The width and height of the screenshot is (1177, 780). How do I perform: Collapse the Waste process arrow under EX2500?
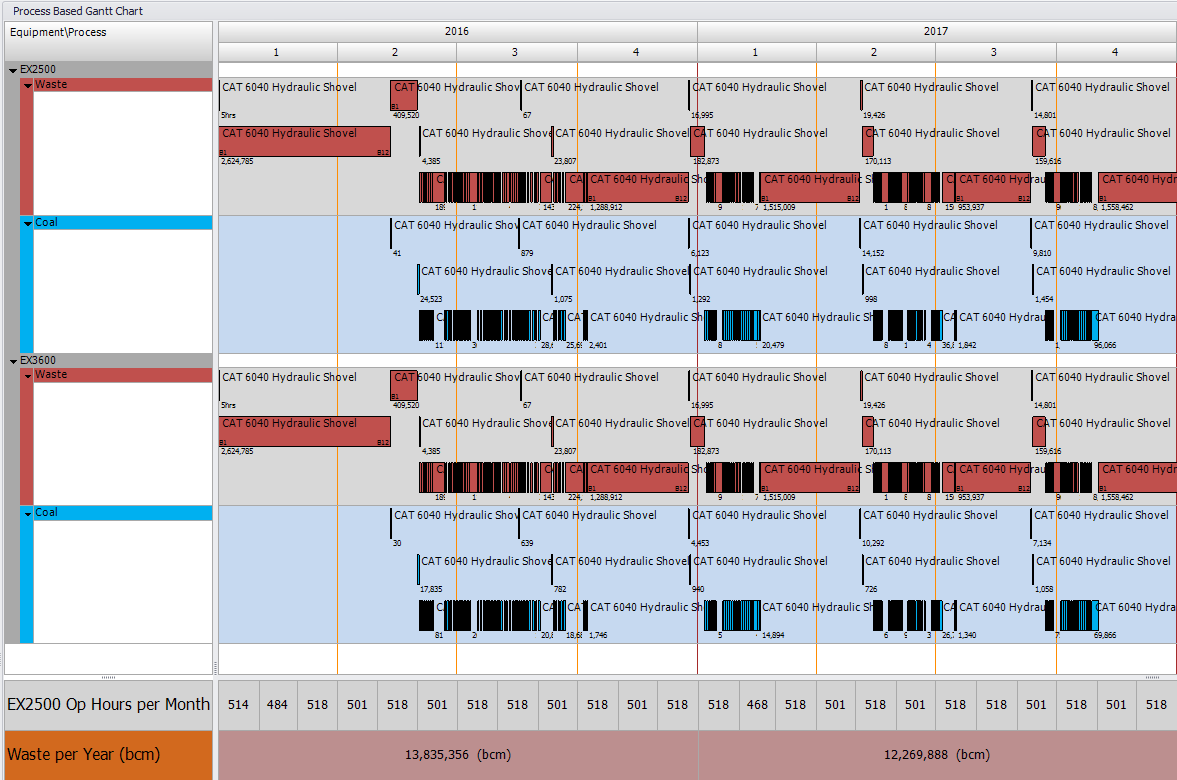28,86
